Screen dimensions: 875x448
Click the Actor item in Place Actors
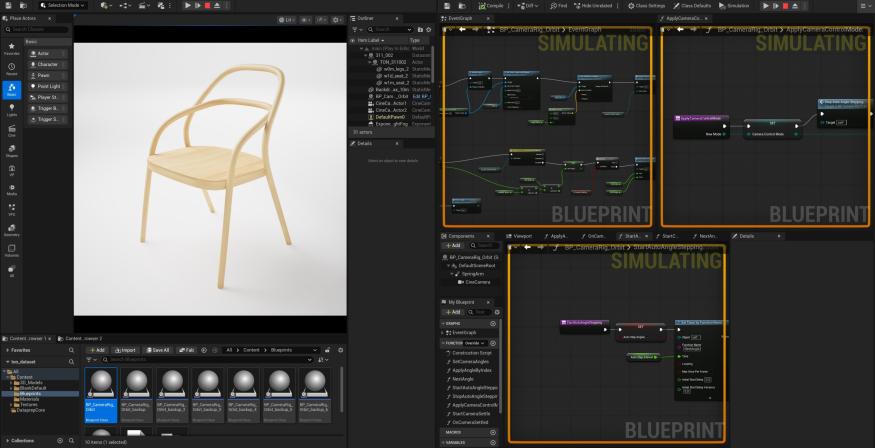click(x=48, y=54)
